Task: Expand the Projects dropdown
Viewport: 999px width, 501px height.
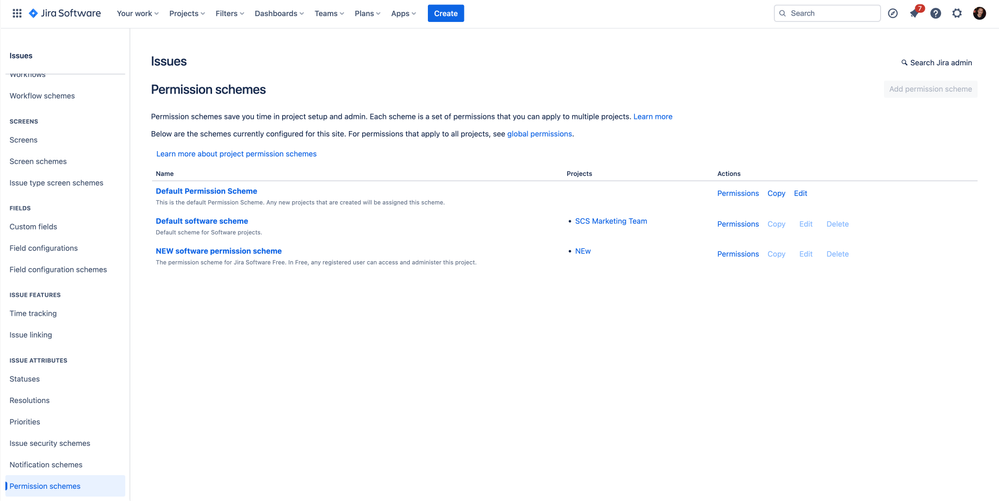Action: 187,13
